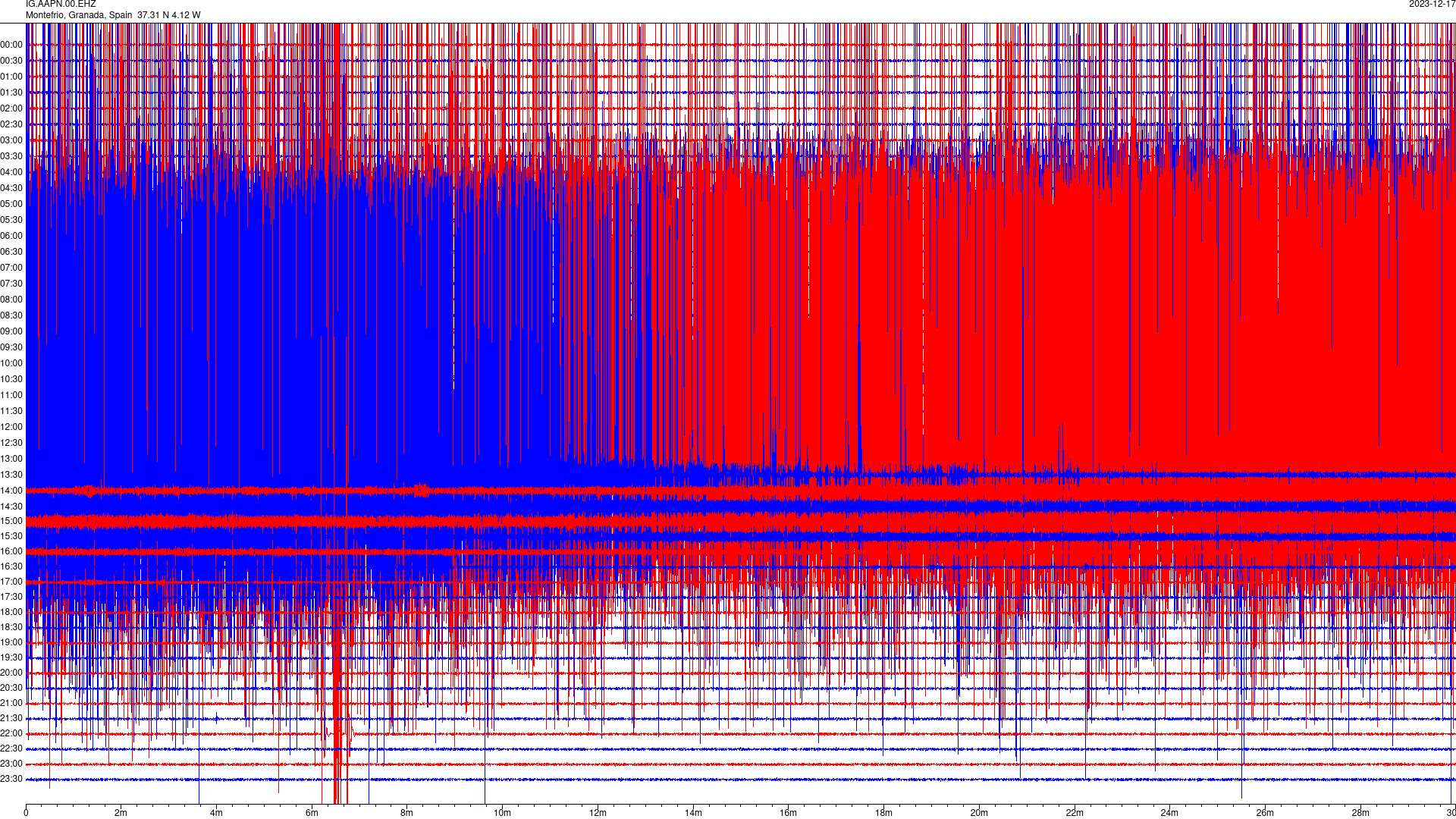The height and width of the screenshot is (819, 1456).
Task: Select the 17:00 time row label
Action: coord(11,582)
